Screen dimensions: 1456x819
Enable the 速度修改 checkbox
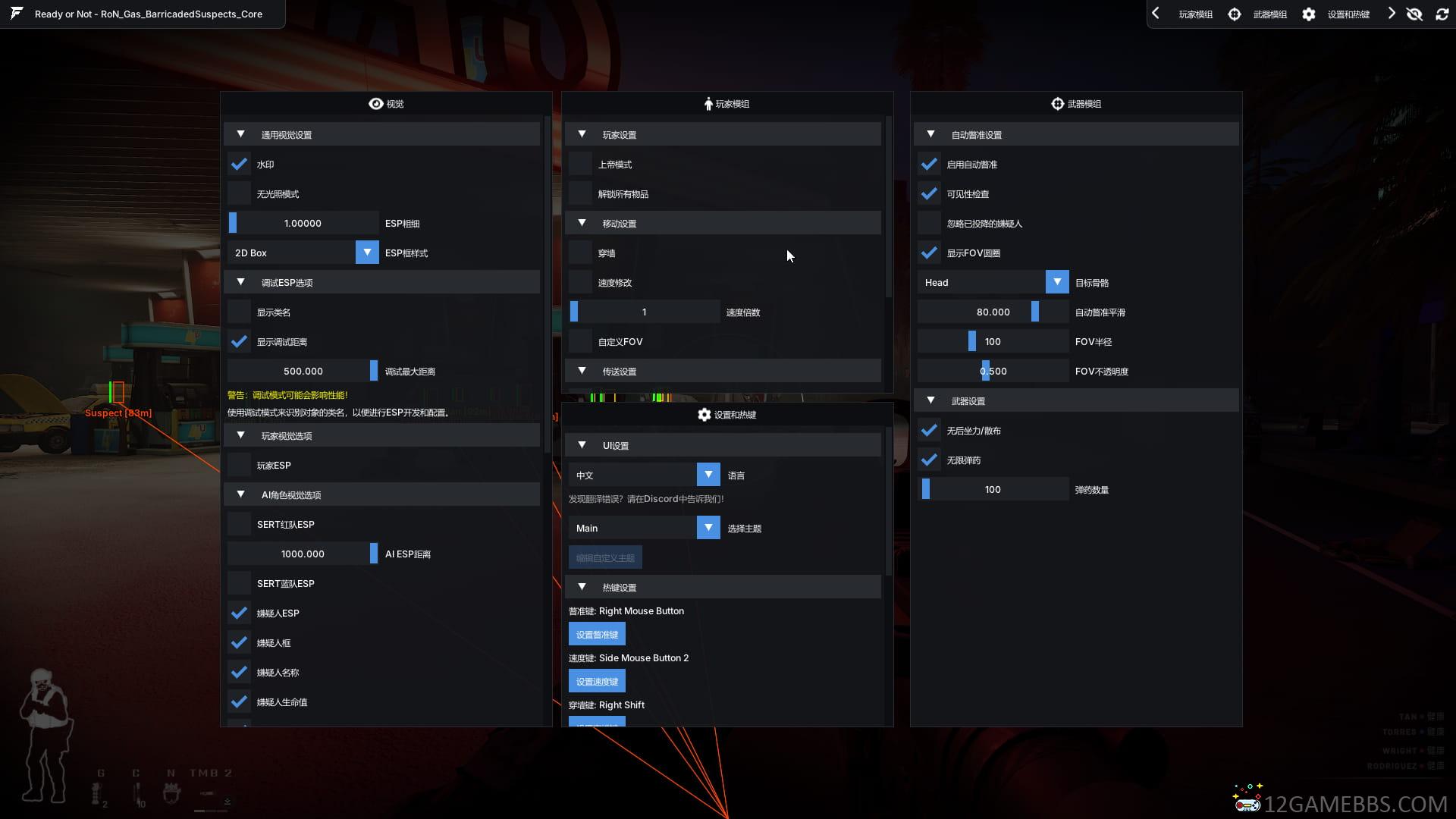click(580, 282)
